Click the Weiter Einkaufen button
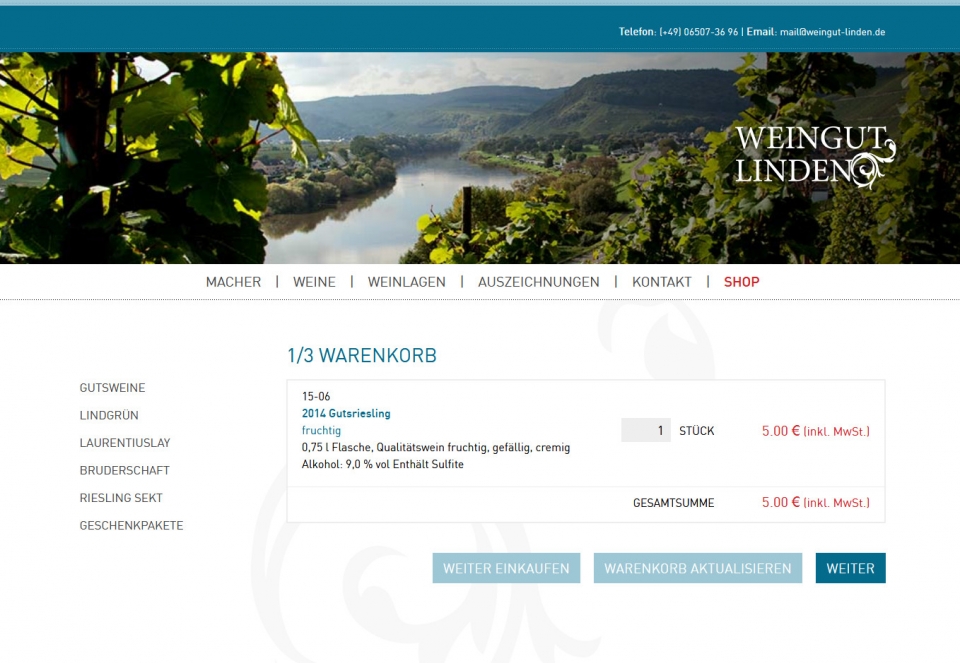Image resolution: width=960 pixels, height=663 pixels. (506, 568)
